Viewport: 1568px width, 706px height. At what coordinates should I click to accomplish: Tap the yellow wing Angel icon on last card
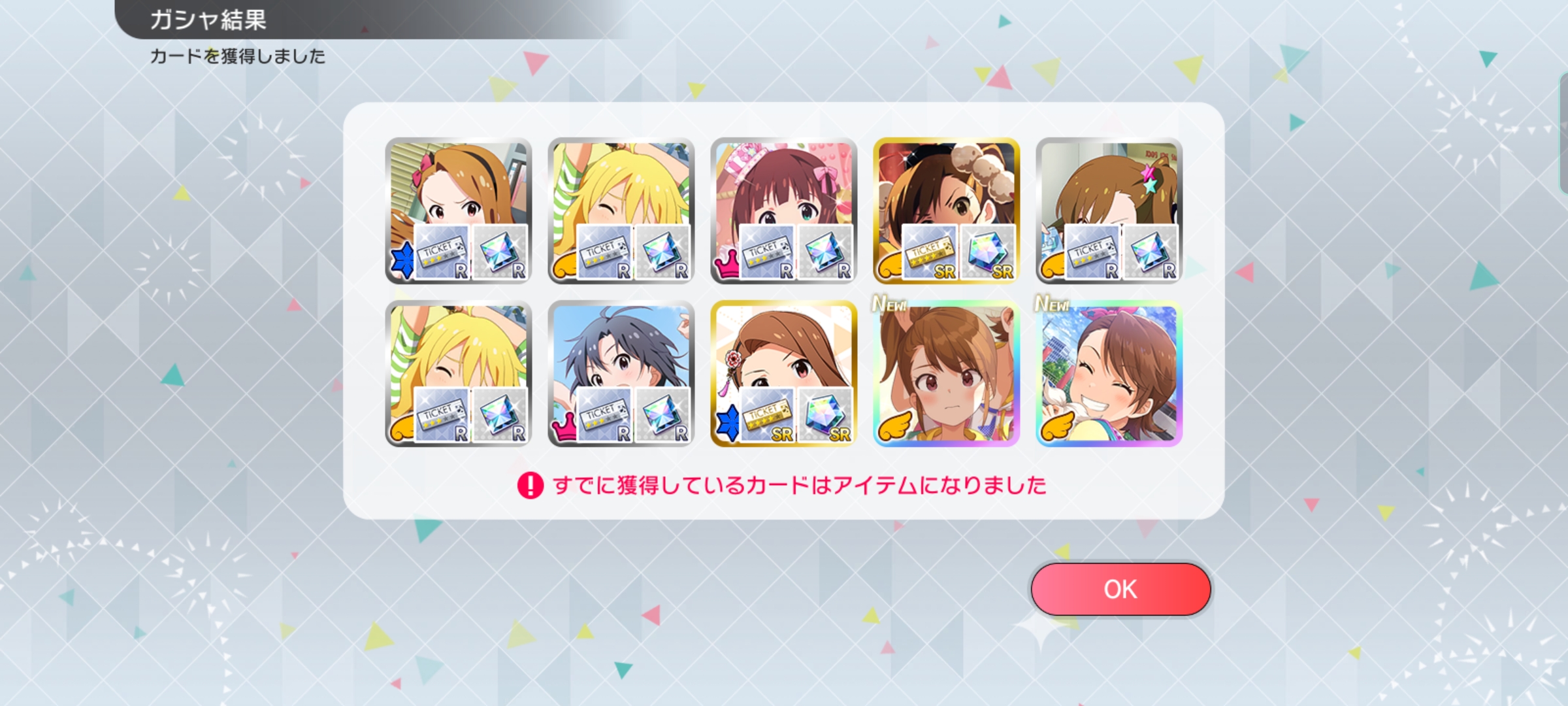(x=1054, y=426)
